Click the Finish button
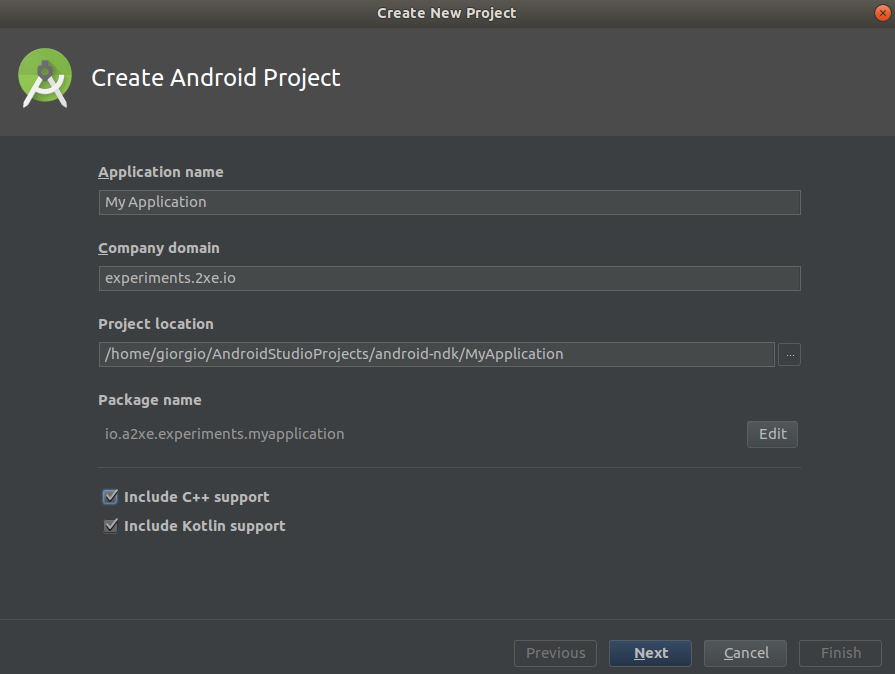 840,653
